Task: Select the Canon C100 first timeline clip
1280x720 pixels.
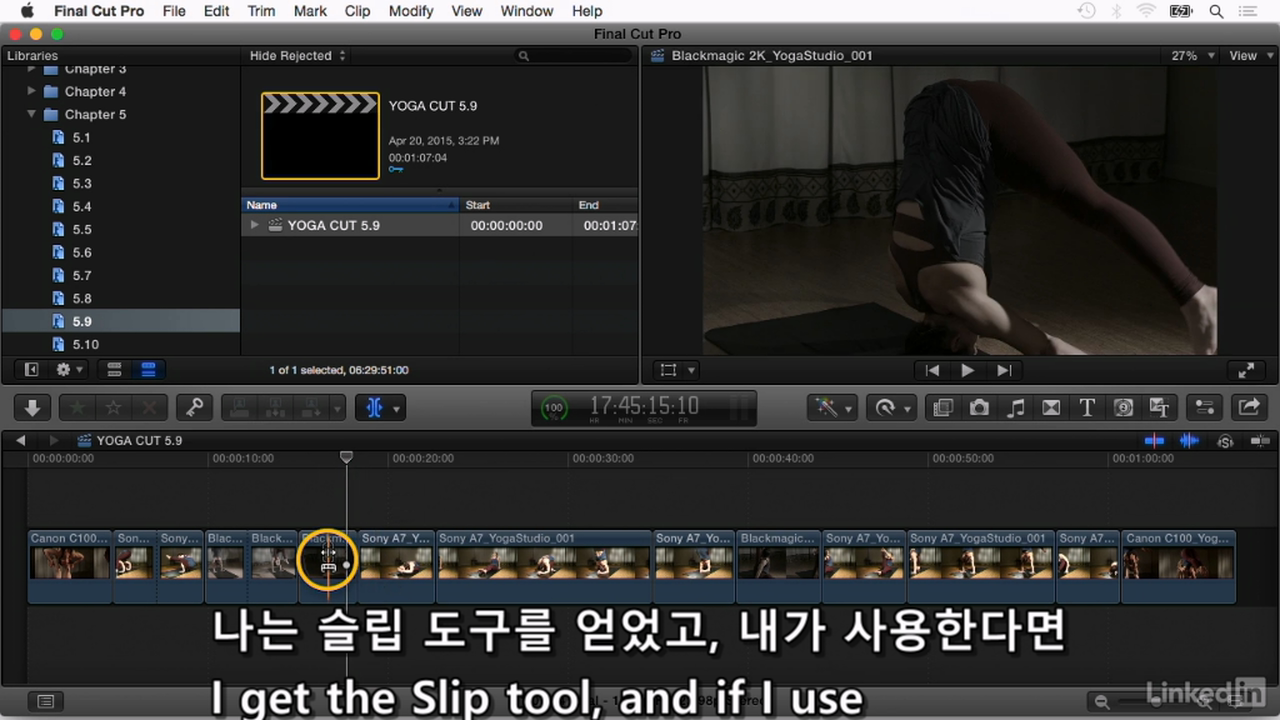Action: tap(70, 566)
